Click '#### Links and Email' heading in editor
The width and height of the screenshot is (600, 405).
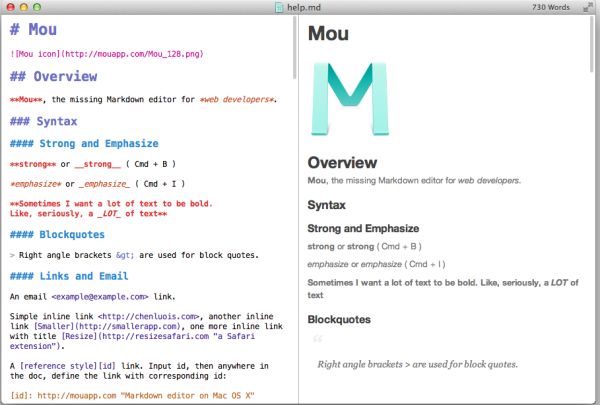69,276
